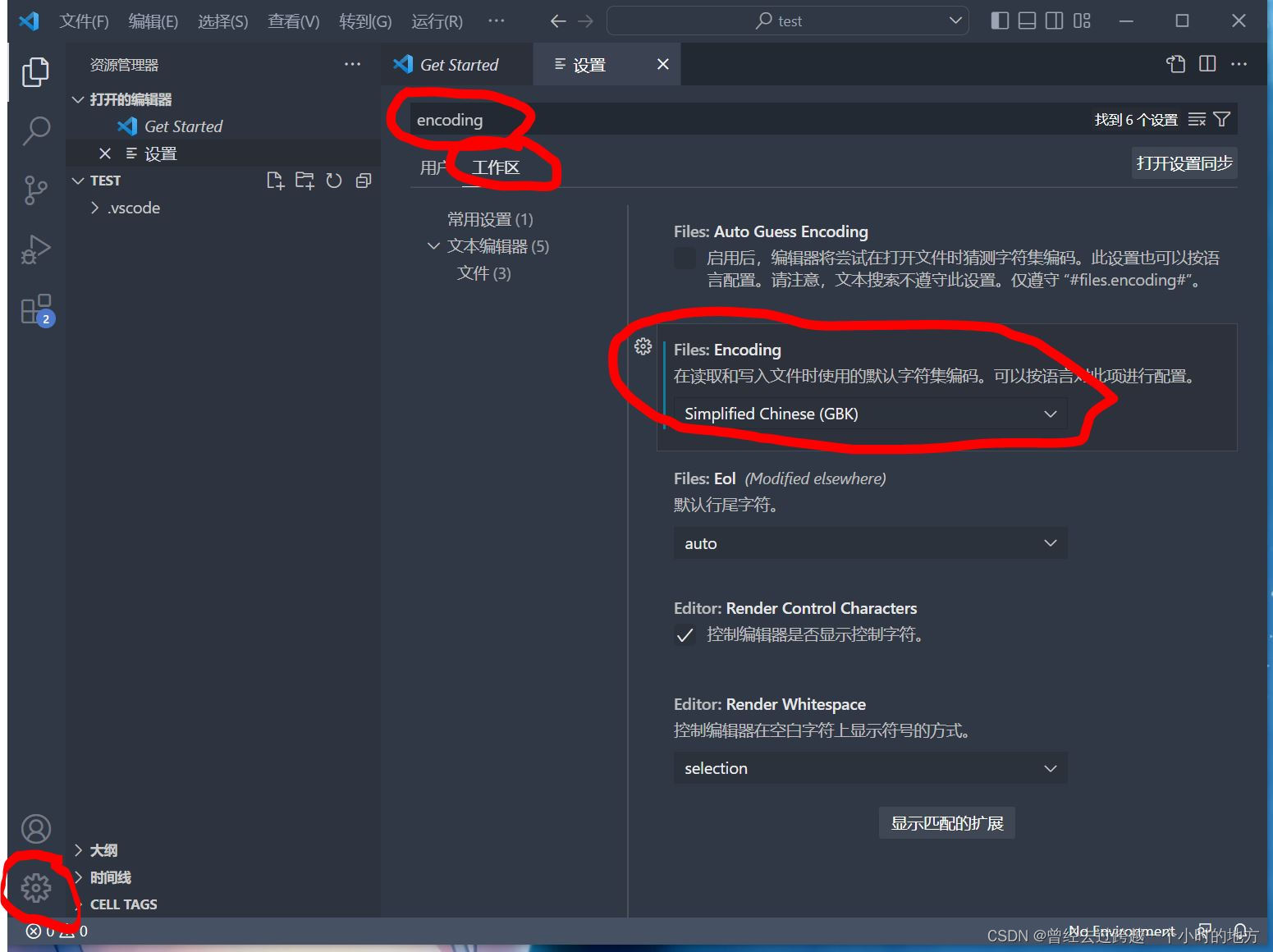The height and width of the screenshot is (952, 1273).
Task: Open the Run and Debug view
Action: (x=35, y=249)
